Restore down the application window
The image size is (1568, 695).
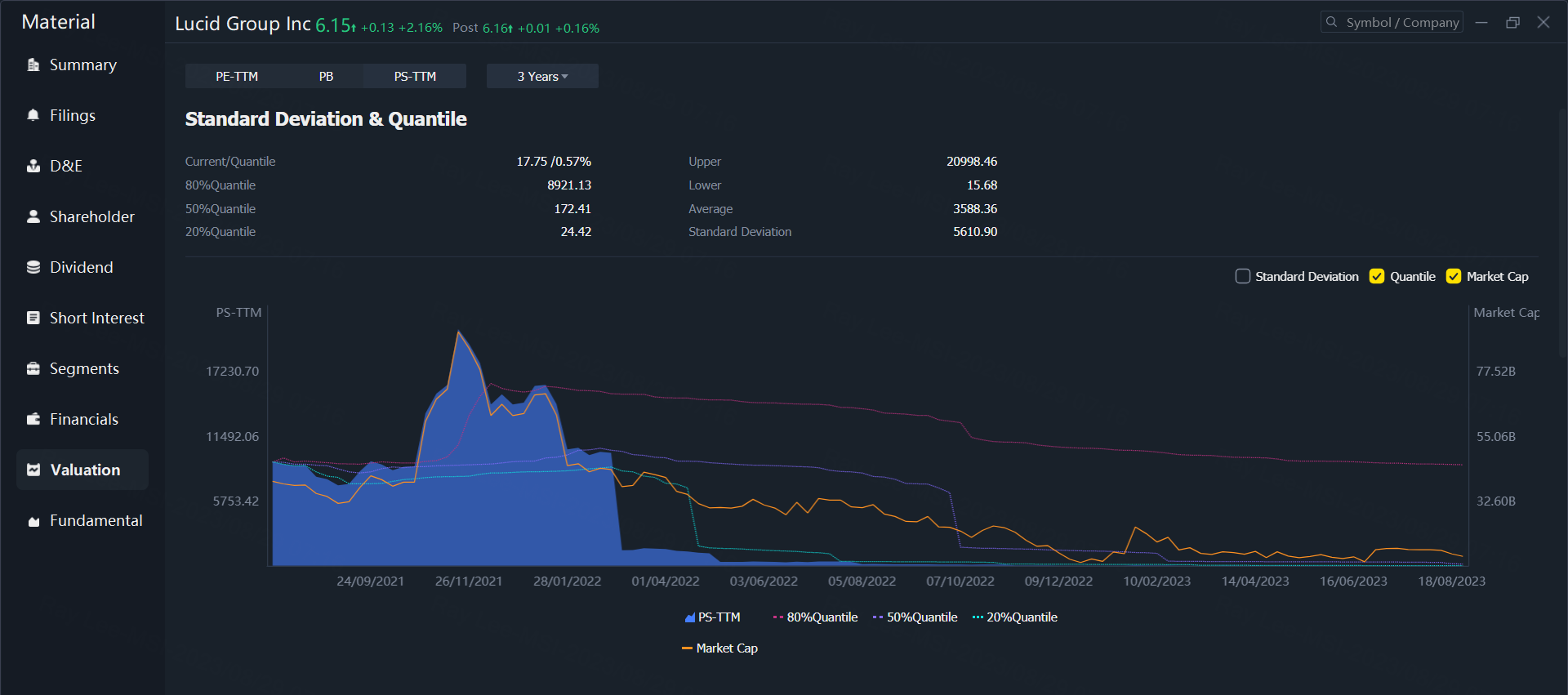tap(1512, 22)
